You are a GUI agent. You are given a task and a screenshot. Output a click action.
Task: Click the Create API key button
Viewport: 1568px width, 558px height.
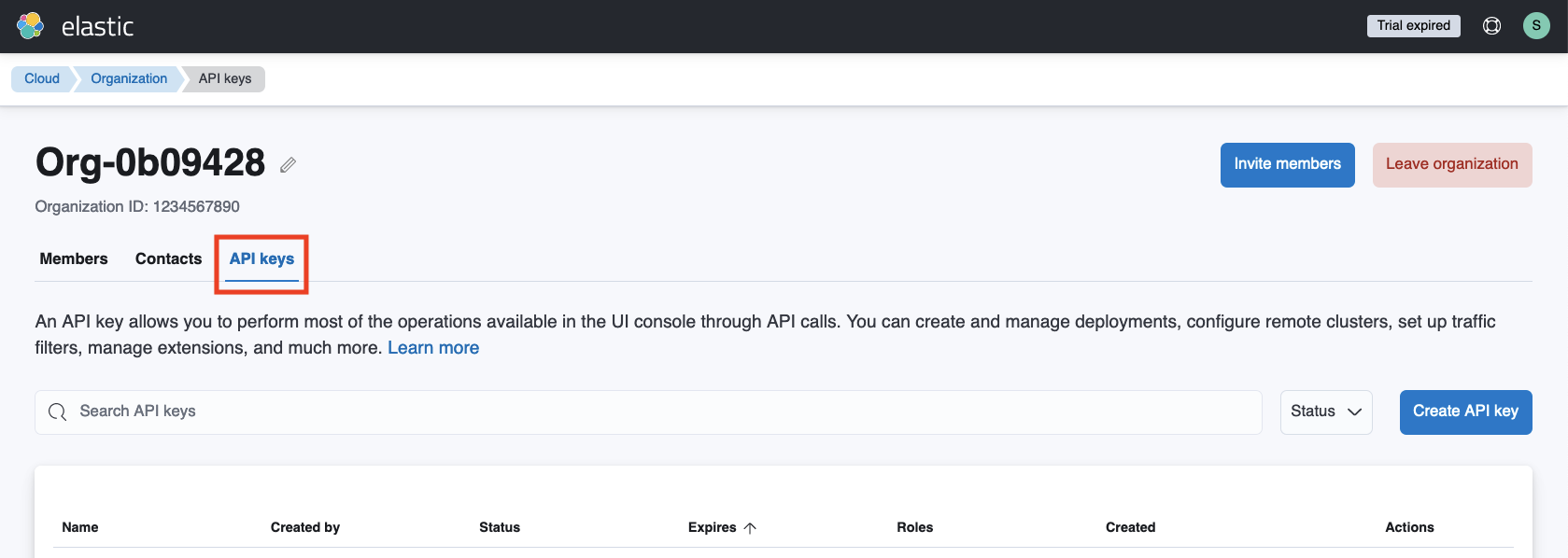point(1465,412)
